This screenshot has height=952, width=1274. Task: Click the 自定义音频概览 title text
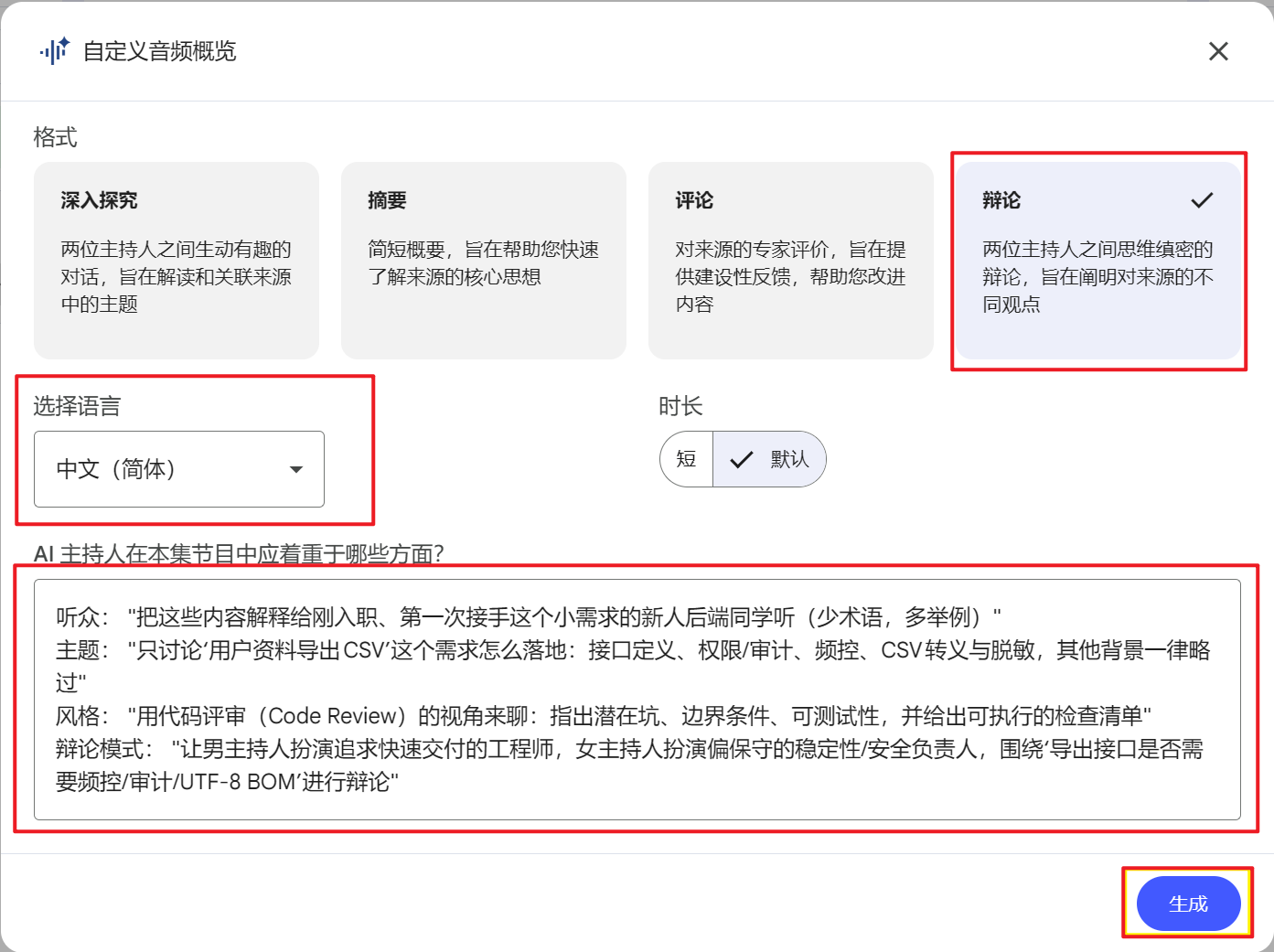click(x=160, y=51)
